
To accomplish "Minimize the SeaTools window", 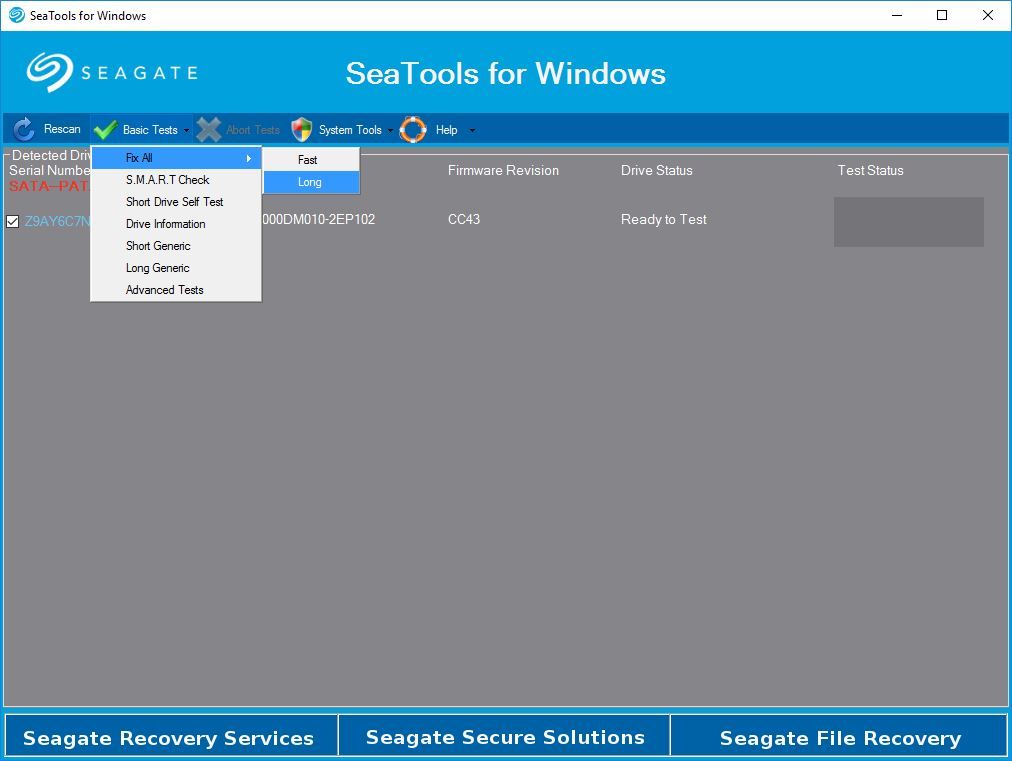I will tap(896, 15).
